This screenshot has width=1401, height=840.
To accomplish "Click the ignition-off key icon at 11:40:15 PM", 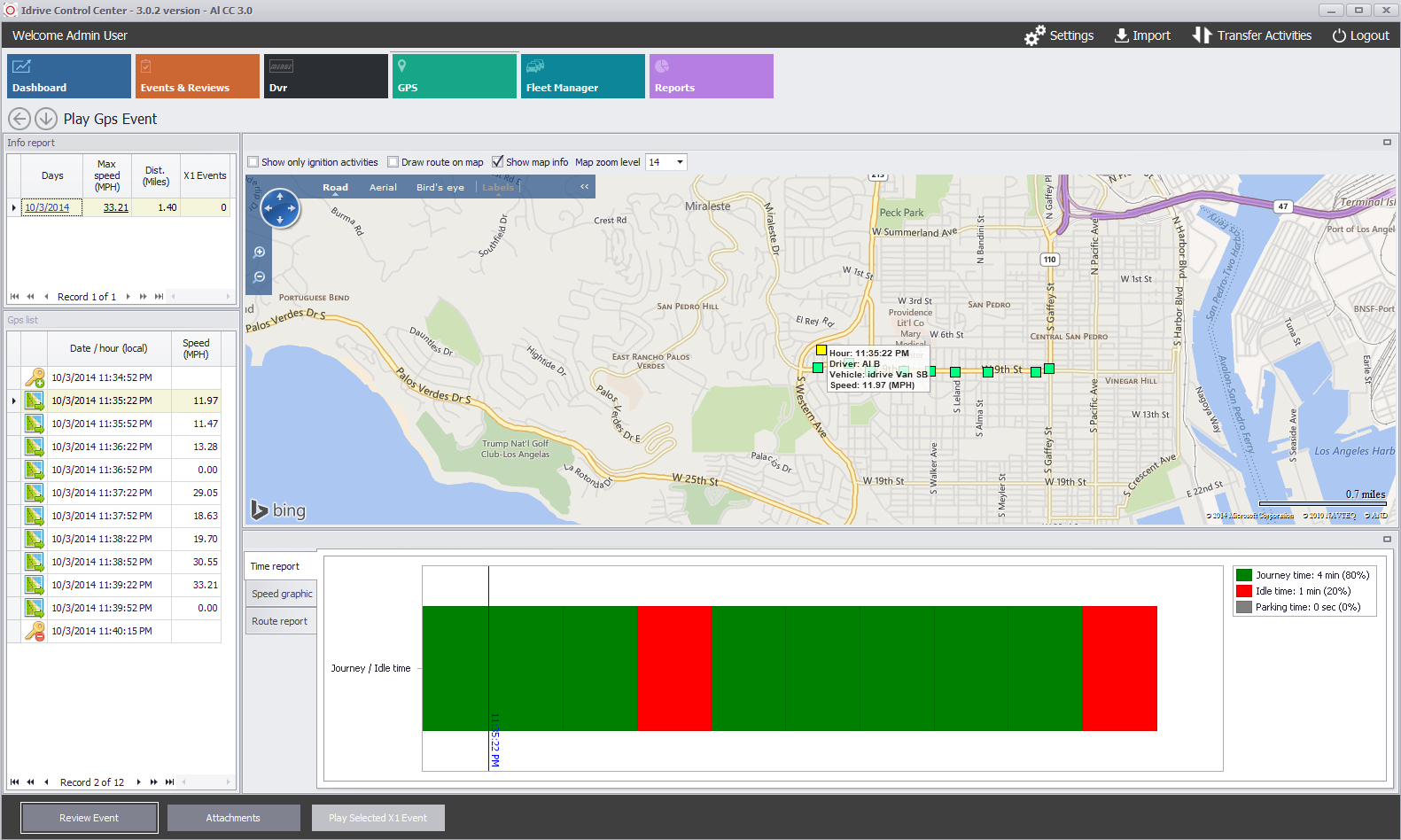I will pos(35,631).
